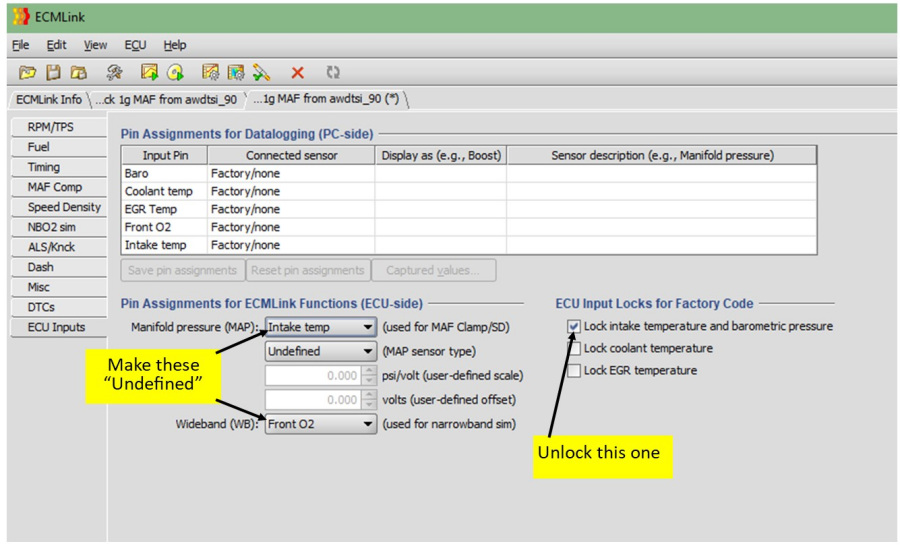The height and width of the screenshot is (546, 900).
Task: Click the psi/volt user-defined scale field
Action: (313, 376)
